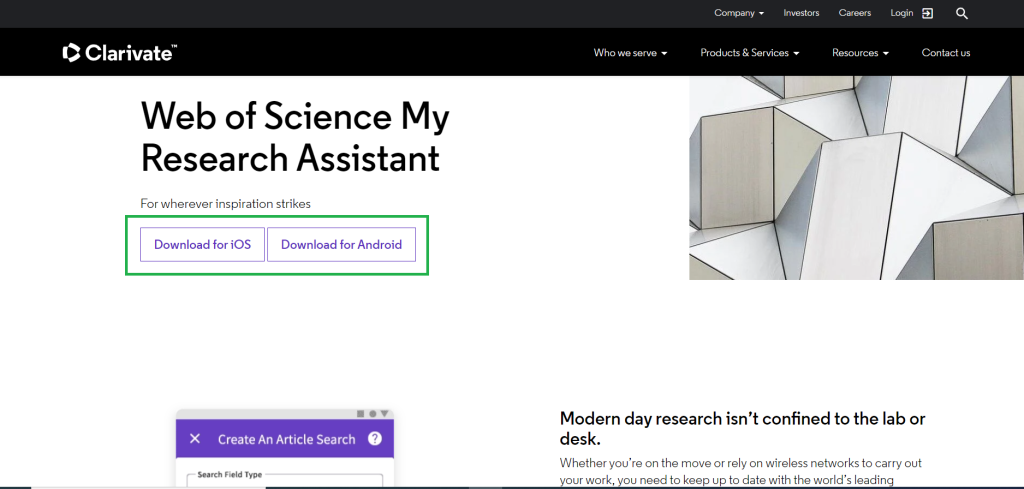Select Contact us in navigation
This screenshot has height=489, width=1024.
pyautogui.click(x=946, y=53)
